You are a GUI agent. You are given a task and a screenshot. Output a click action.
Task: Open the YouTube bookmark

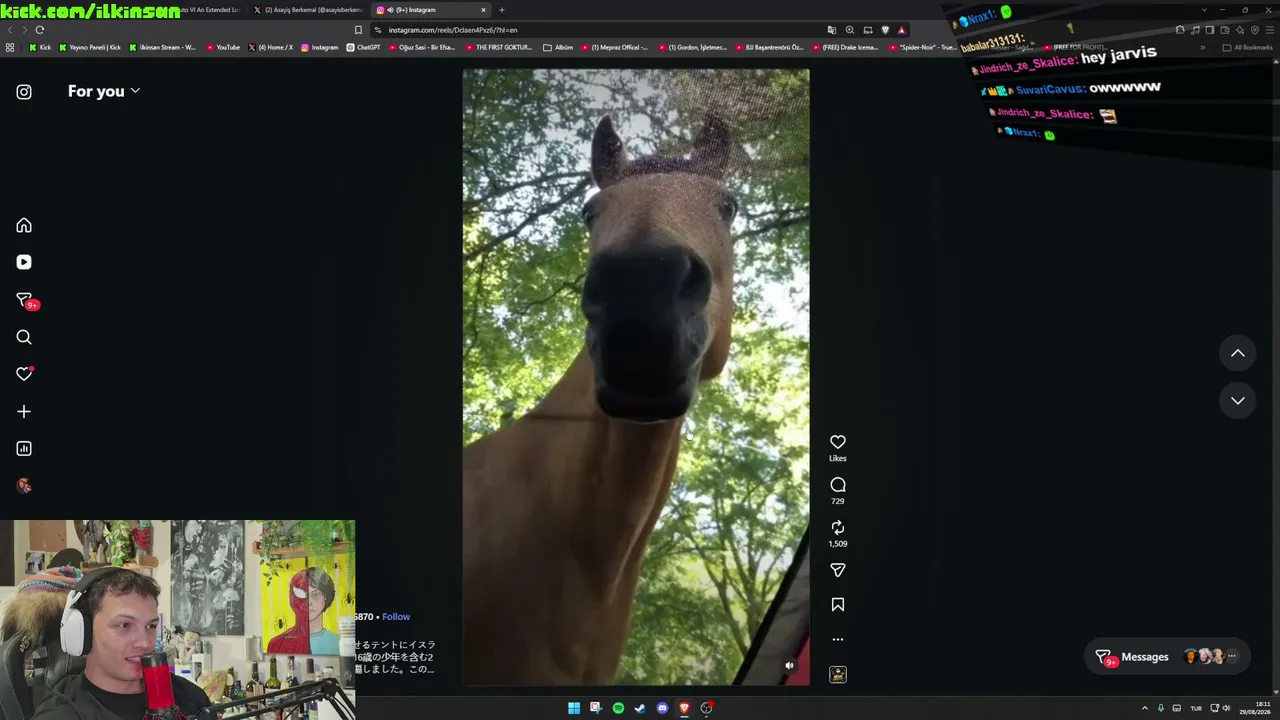tap(223, 47)
